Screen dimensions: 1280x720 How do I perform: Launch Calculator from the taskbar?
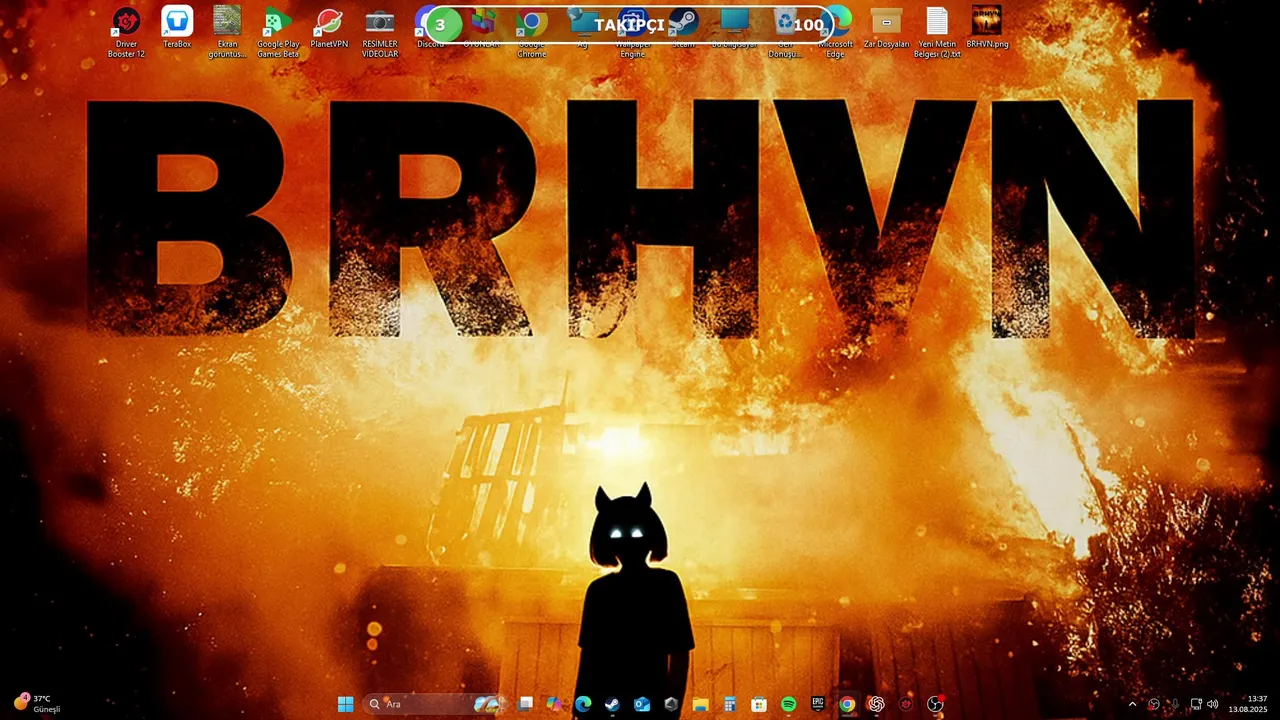[730, 704]
